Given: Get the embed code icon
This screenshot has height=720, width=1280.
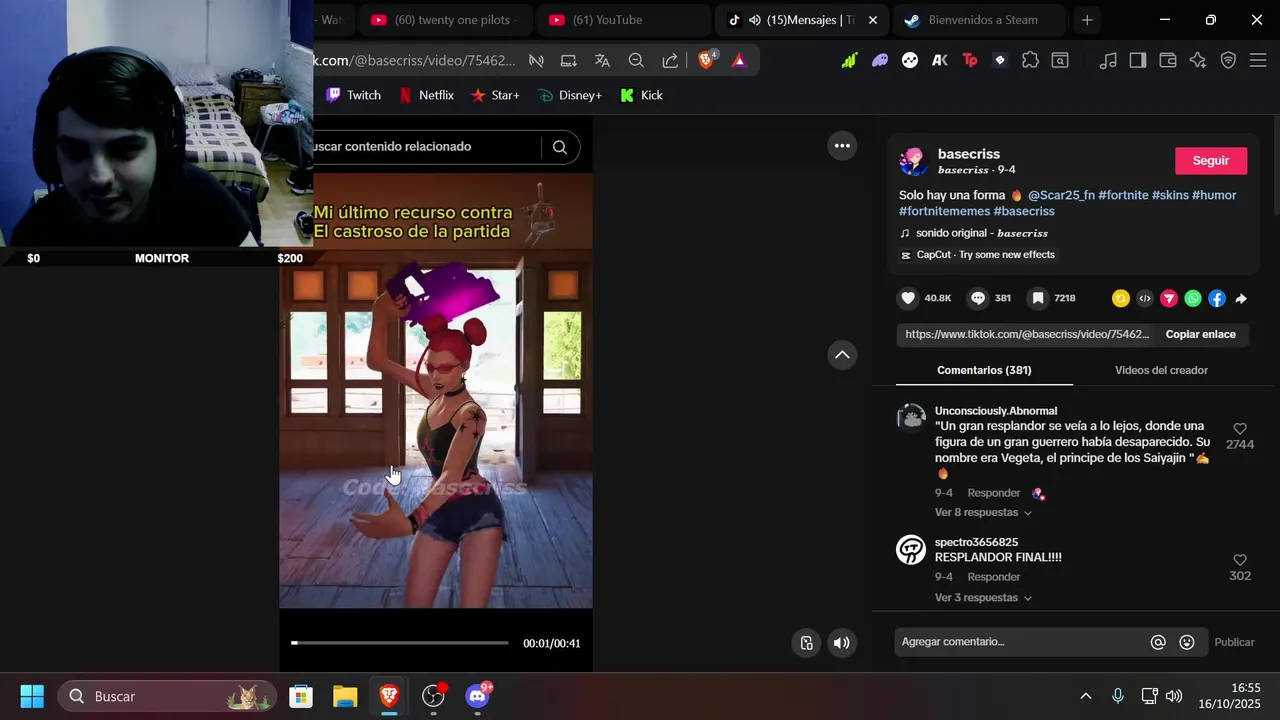Looking at the screenshot, I should [x=1145, y=298].
